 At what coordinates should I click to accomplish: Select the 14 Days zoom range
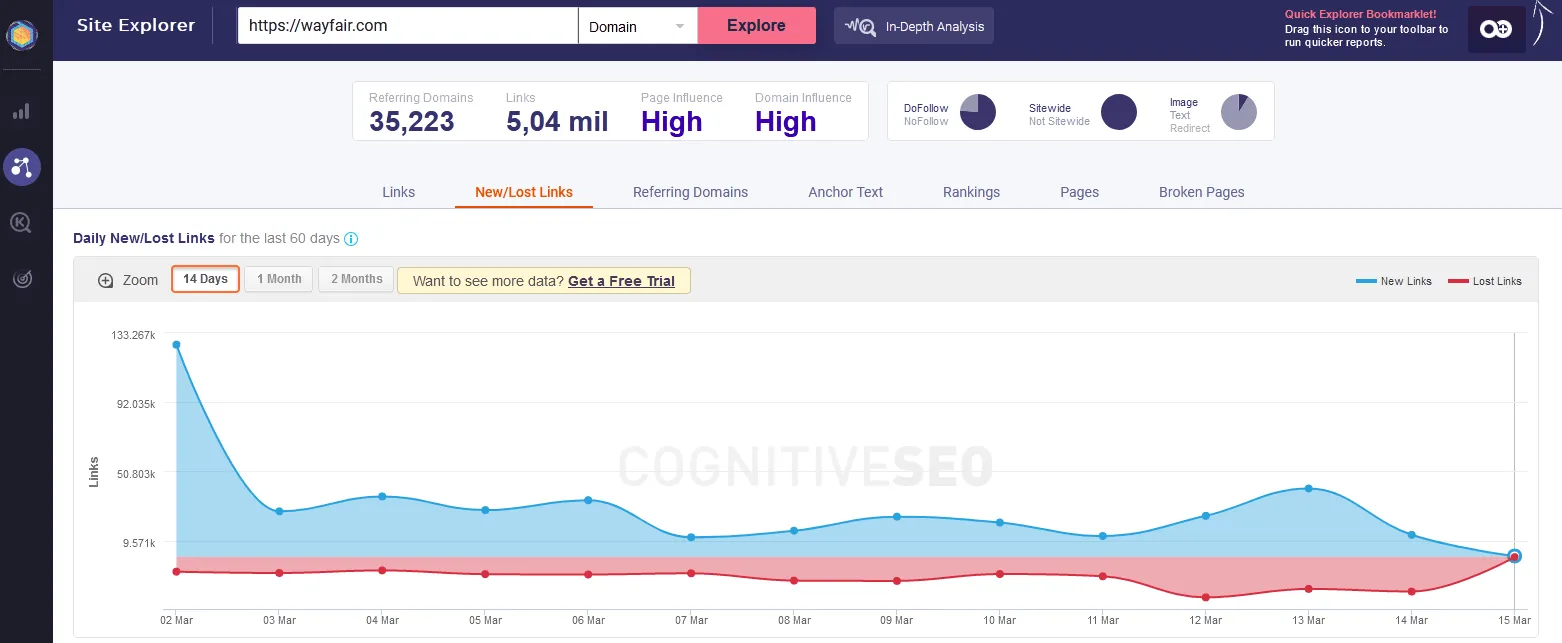(x=205, y=279)
